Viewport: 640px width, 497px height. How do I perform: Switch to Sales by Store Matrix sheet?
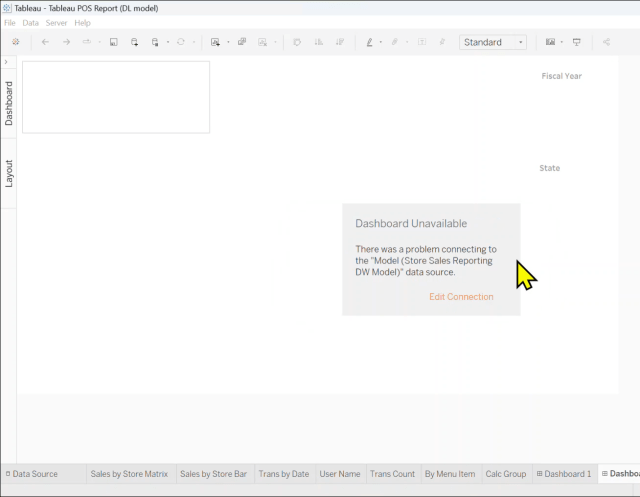tap(129, 474)
